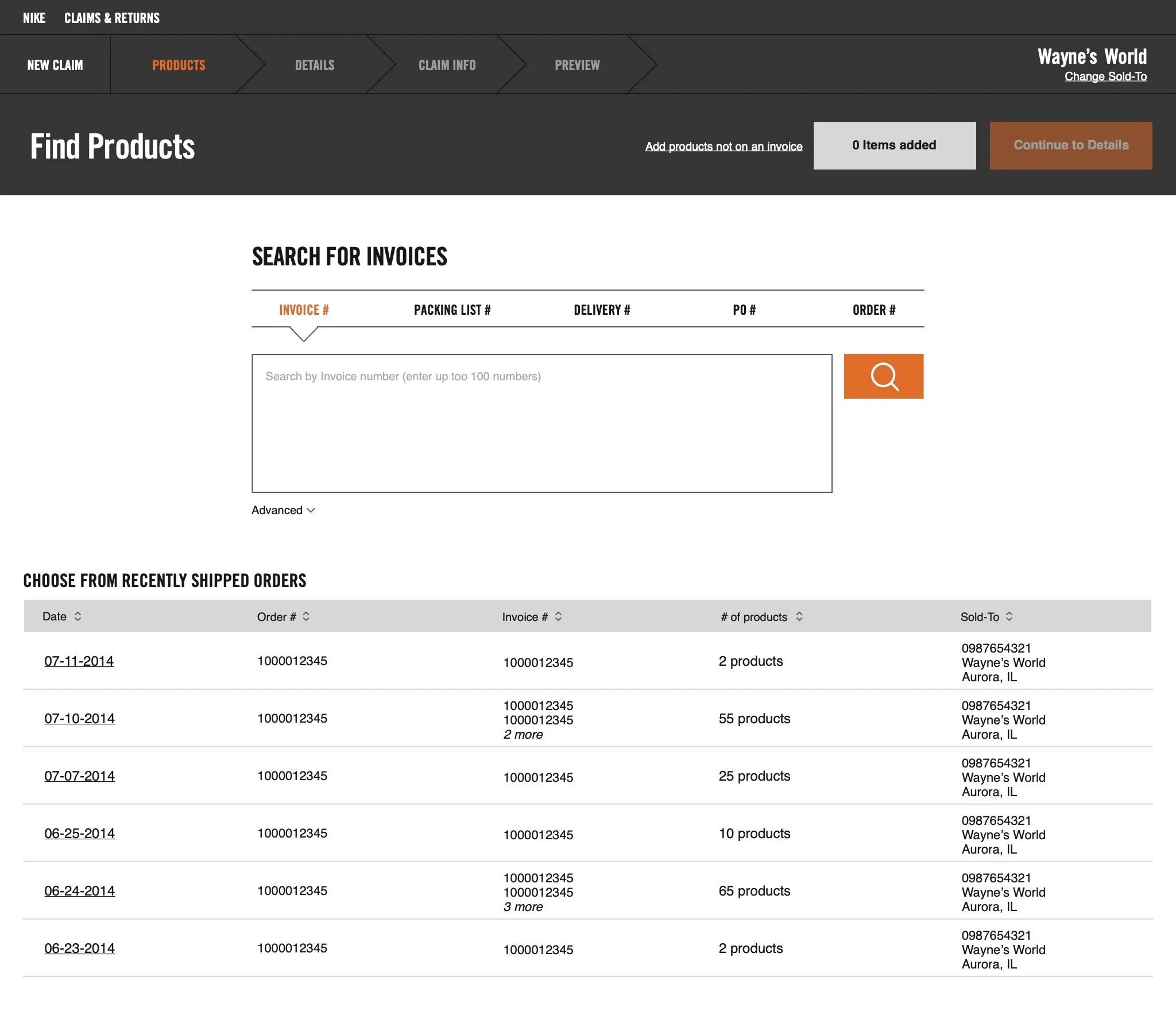Expand the Advanced search options

283,510
